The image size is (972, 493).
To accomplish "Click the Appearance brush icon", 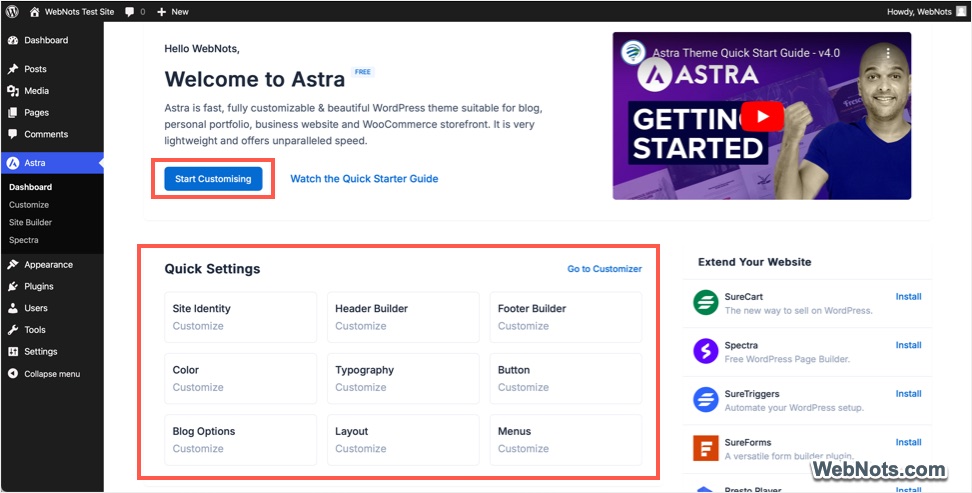I will tap(13, 265).
